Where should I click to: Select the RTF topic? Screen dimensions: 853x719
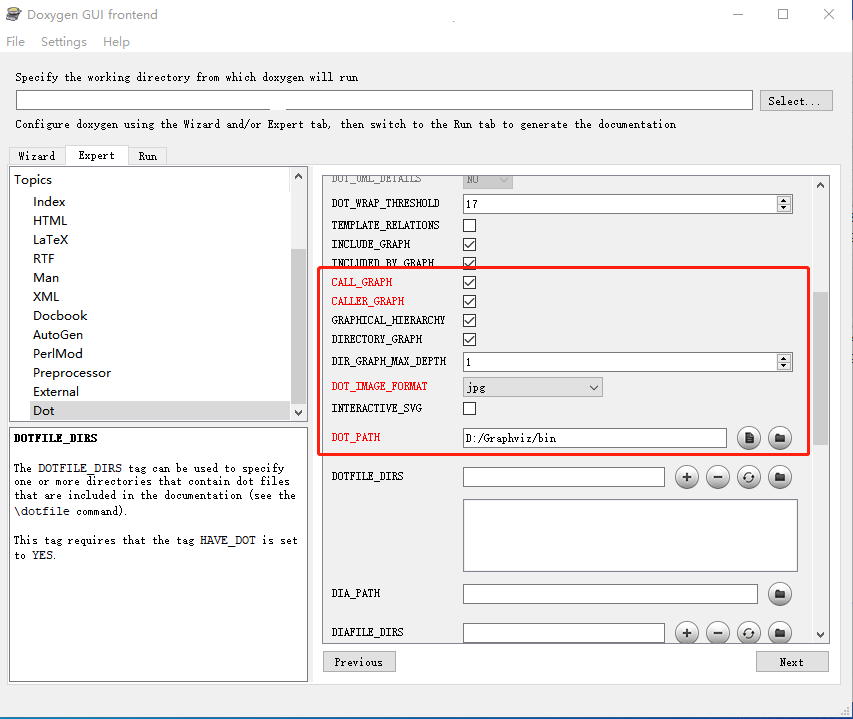coord(44,259)
